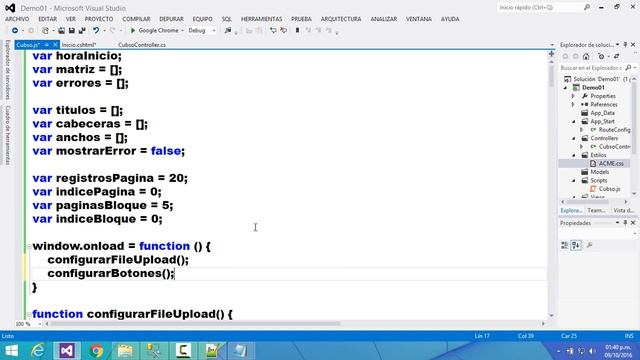Open the Debug configuration dropdown

[x=213, y=31]
